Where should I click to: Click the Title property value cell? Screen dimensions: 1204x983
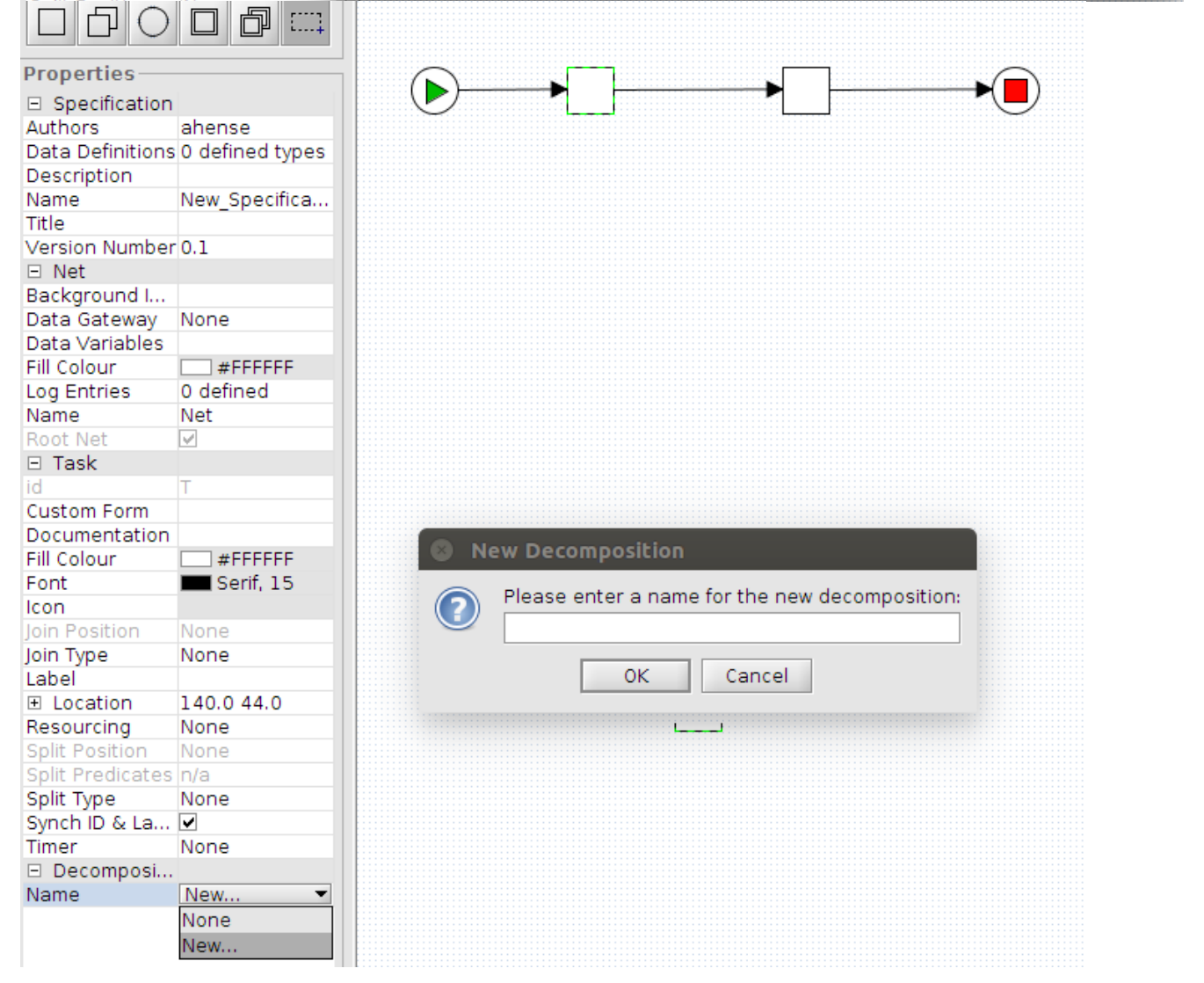pos(256,223)
